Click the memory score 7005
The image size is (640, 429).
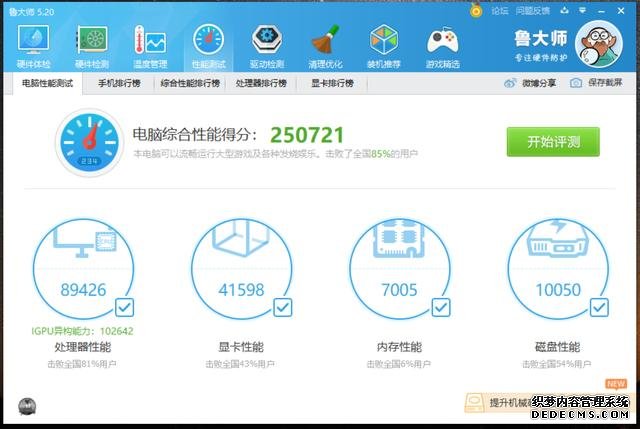point(399,290)
